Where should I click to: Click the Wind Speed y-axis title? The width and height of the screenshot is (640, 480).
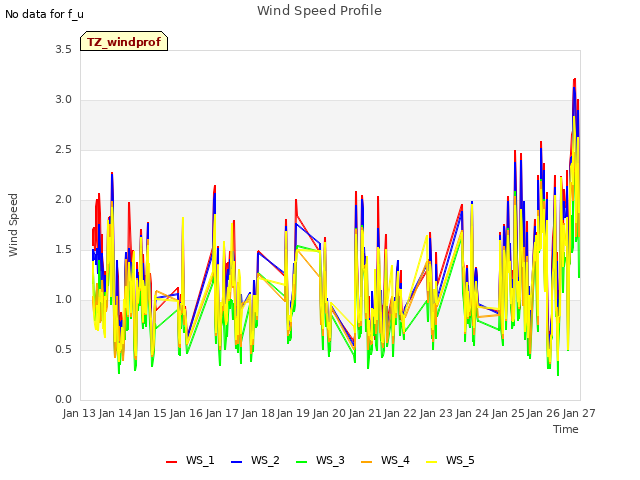pos(13,225)
